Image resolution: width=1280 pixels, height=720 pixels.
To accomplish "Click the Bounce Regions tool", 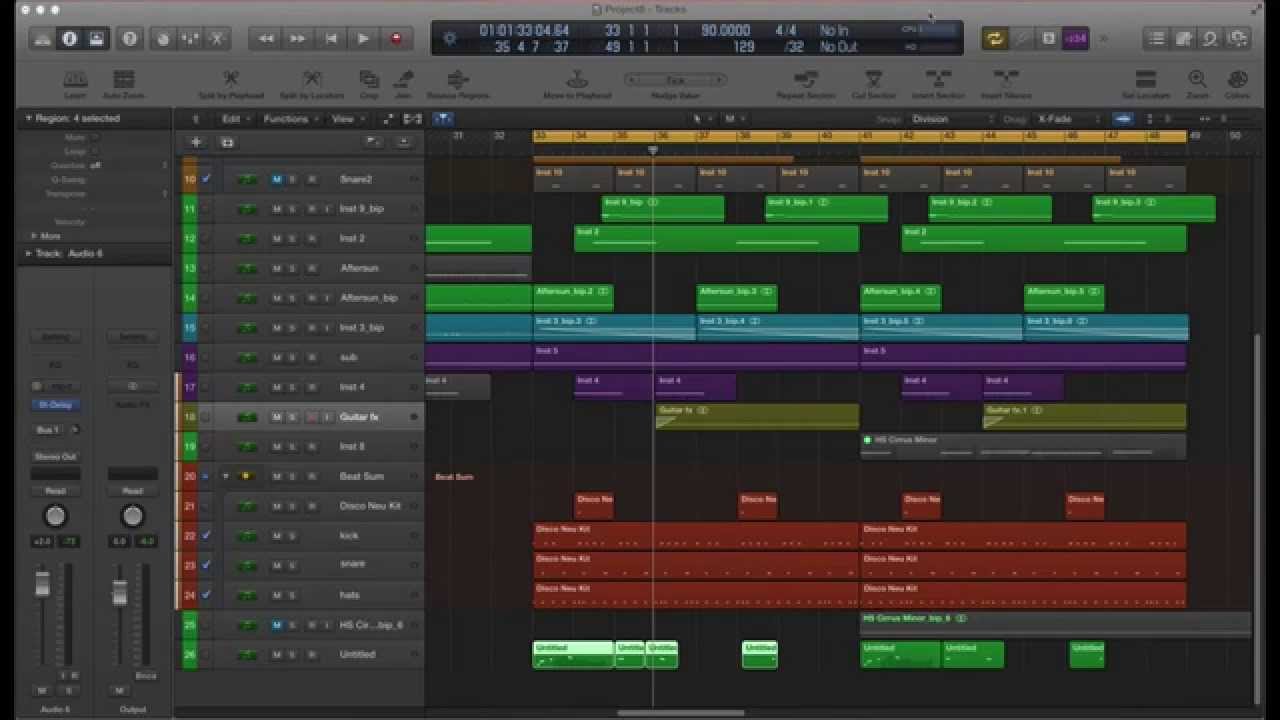I will pos(458,84).
